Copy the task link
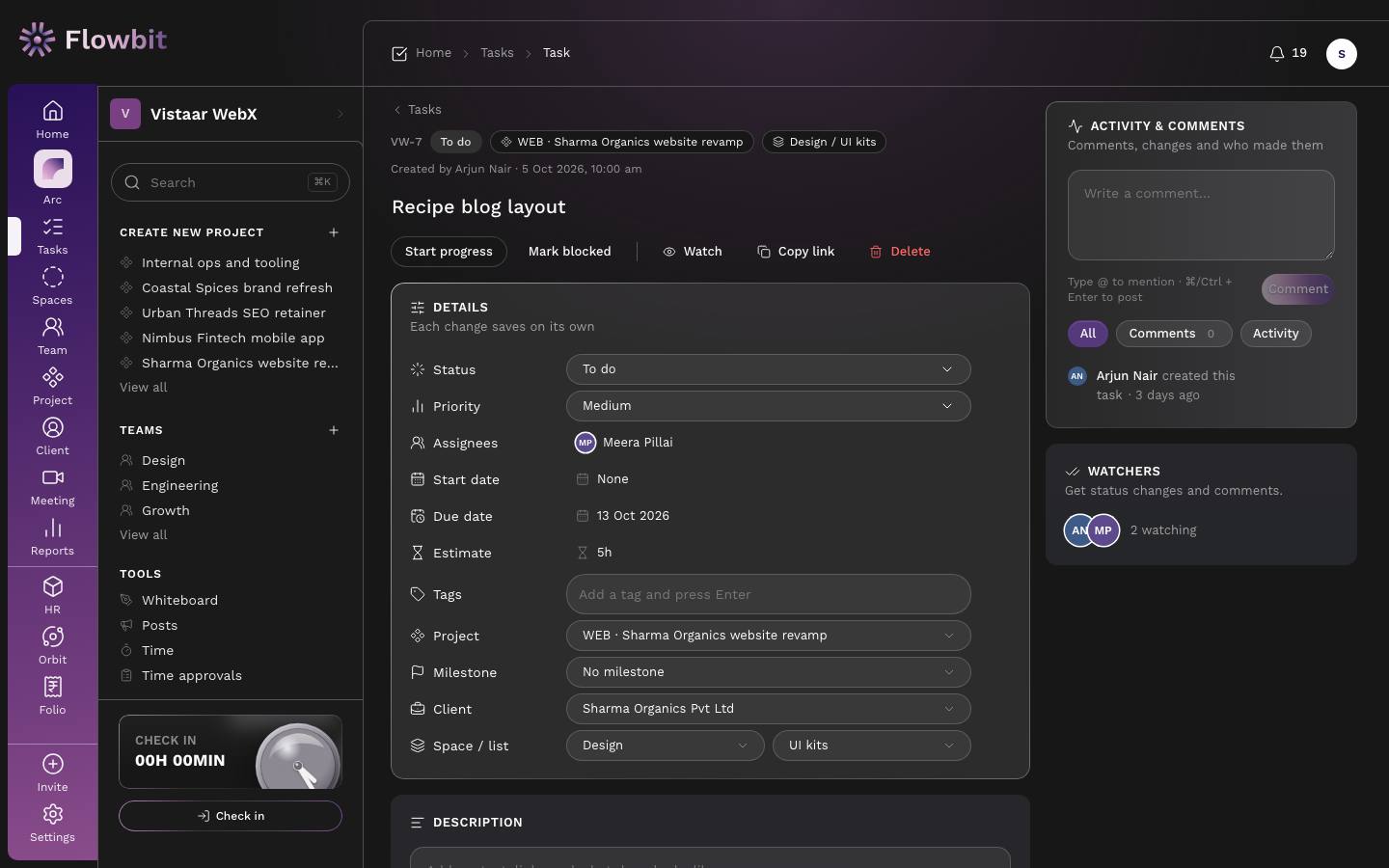Image resolution: width=1389 pixels, height=868 pixels. pos(796,252)
